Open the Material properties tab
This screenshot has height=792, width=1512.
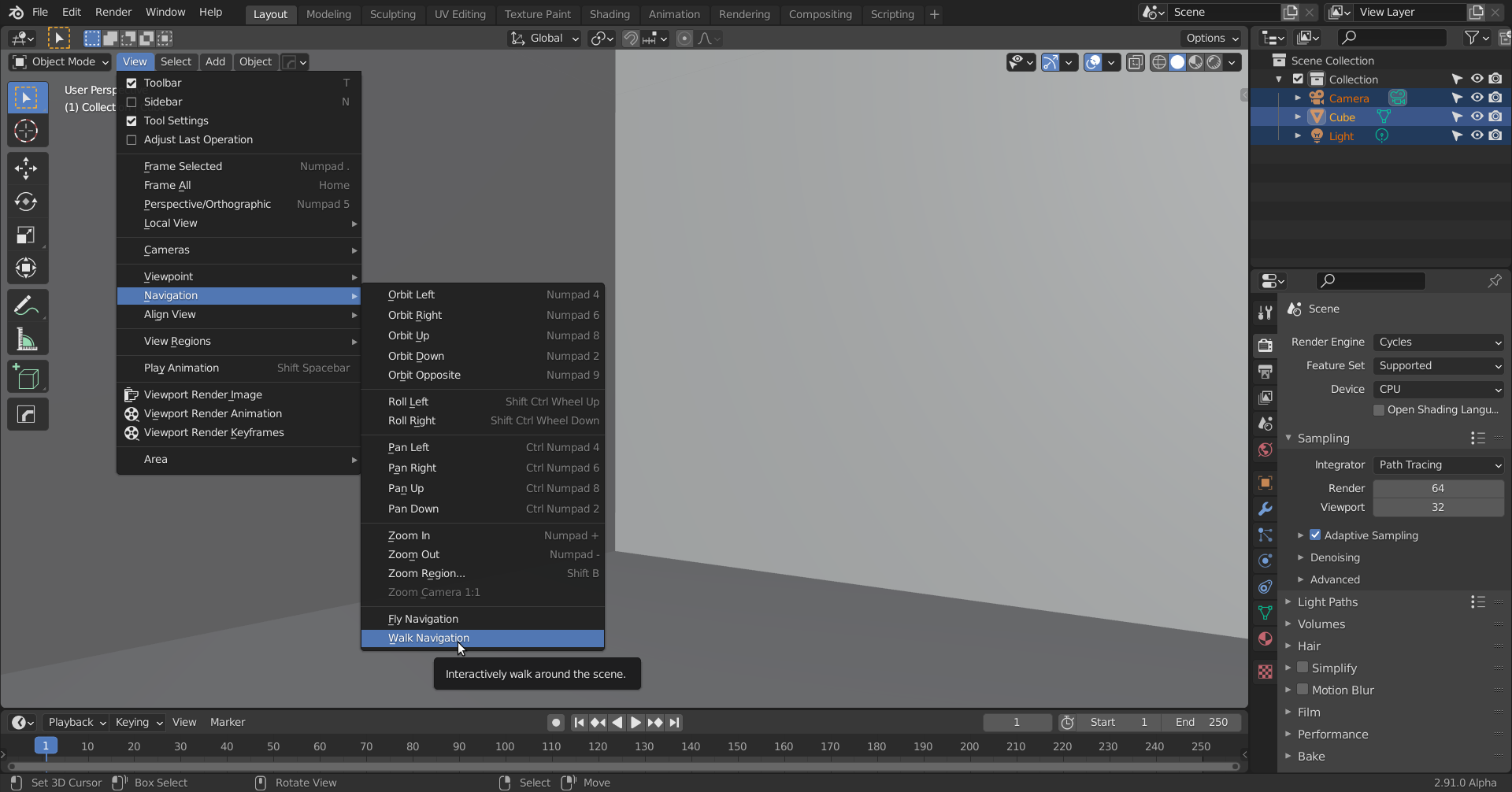(x=1266, y=638)
